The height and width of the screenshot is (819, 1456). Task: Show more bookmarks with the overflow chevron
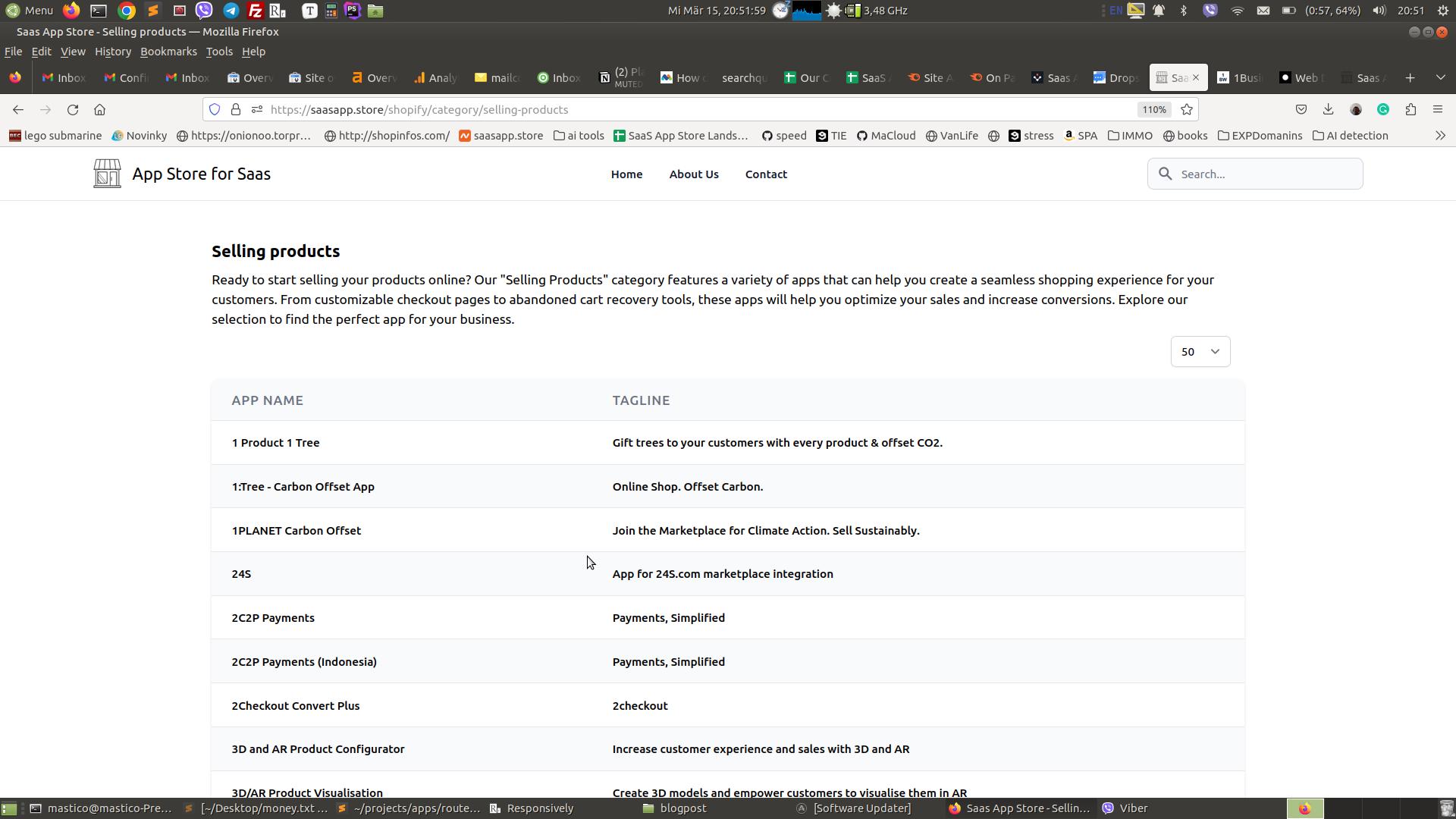[x=1440, y=136]
